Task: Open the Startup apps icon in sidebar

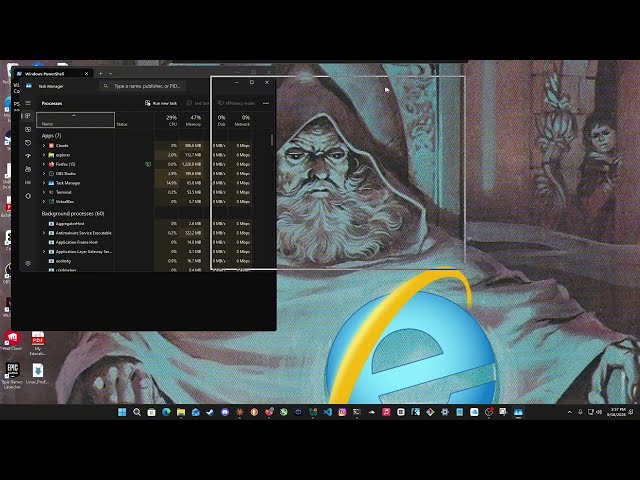Action: coord(28,156)
